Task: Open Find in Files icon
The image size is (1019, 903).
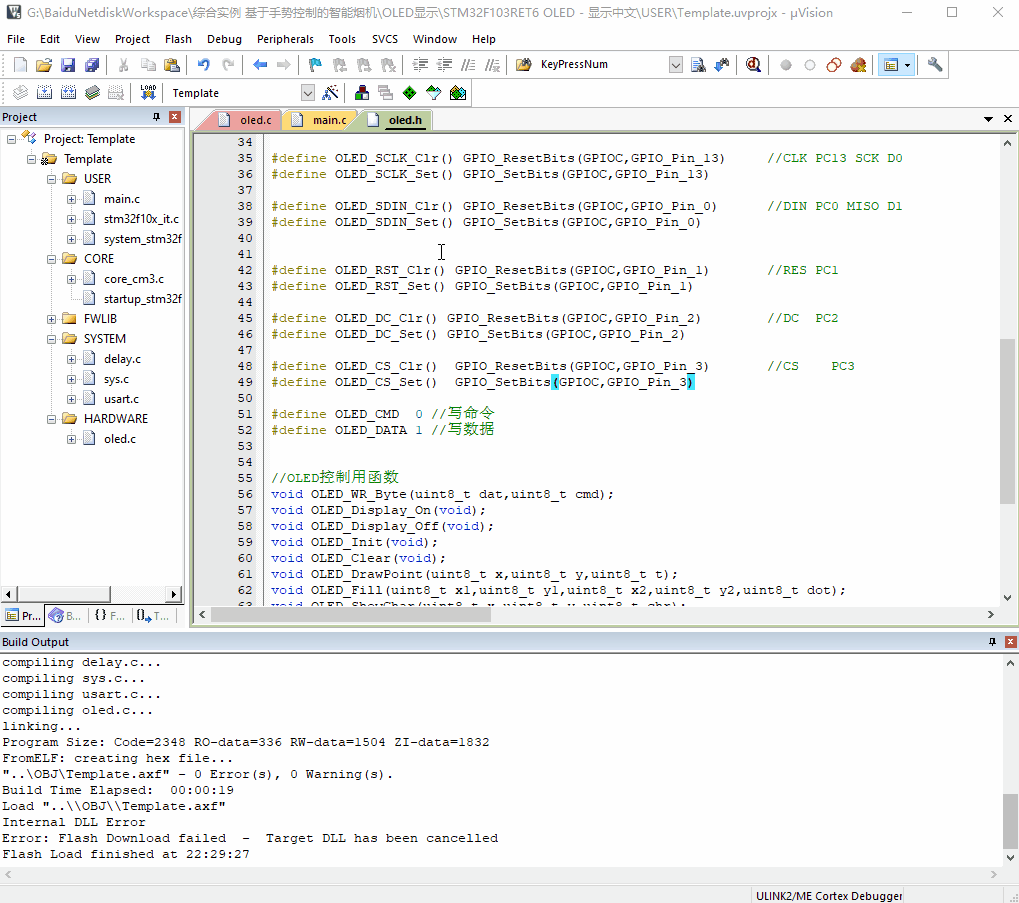Action: point(524,65)
